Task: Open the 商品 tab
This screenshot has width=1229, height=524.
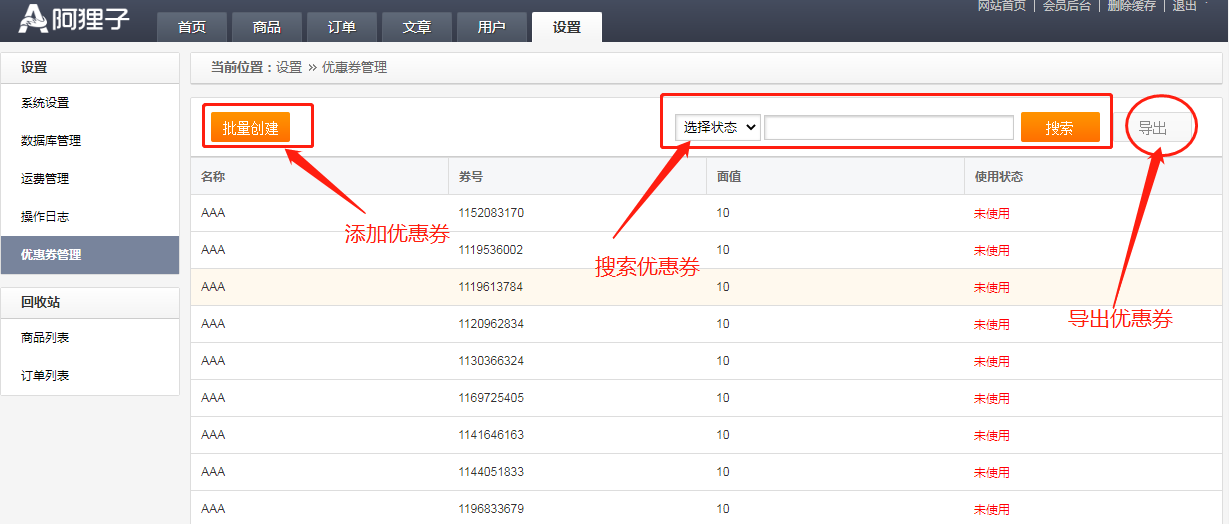Action: click(x=267, y=27)
